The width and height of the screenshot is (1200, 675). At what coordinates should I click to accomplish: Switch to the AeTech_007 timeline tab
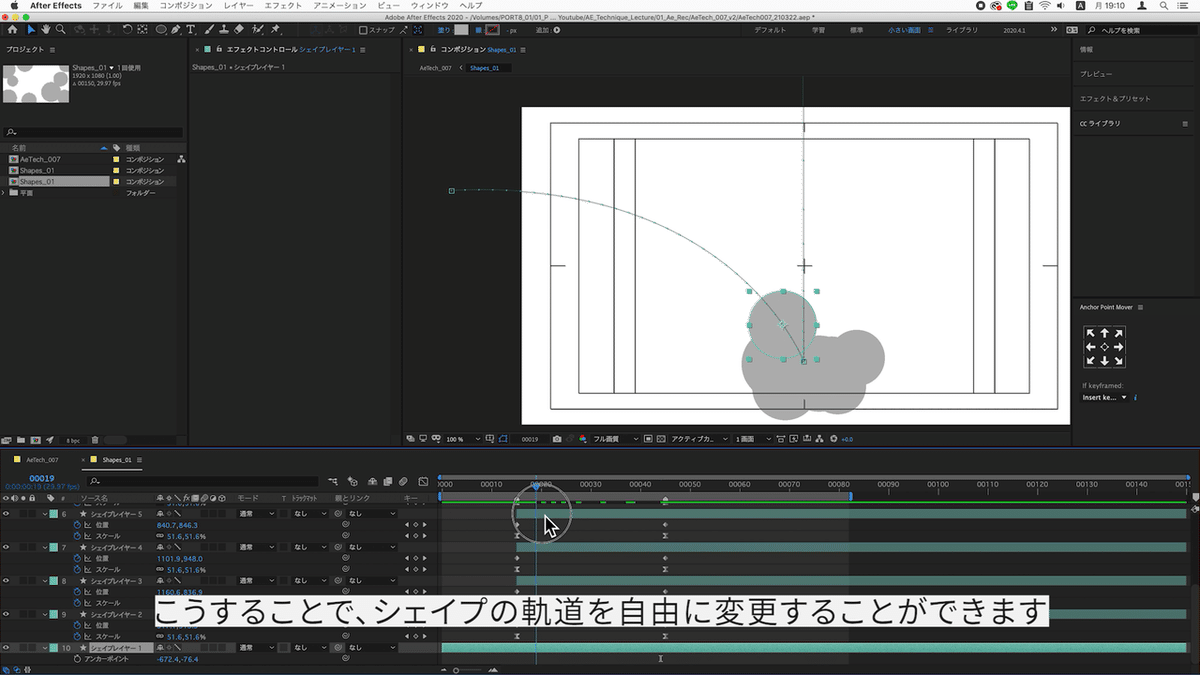pos(42,460)
